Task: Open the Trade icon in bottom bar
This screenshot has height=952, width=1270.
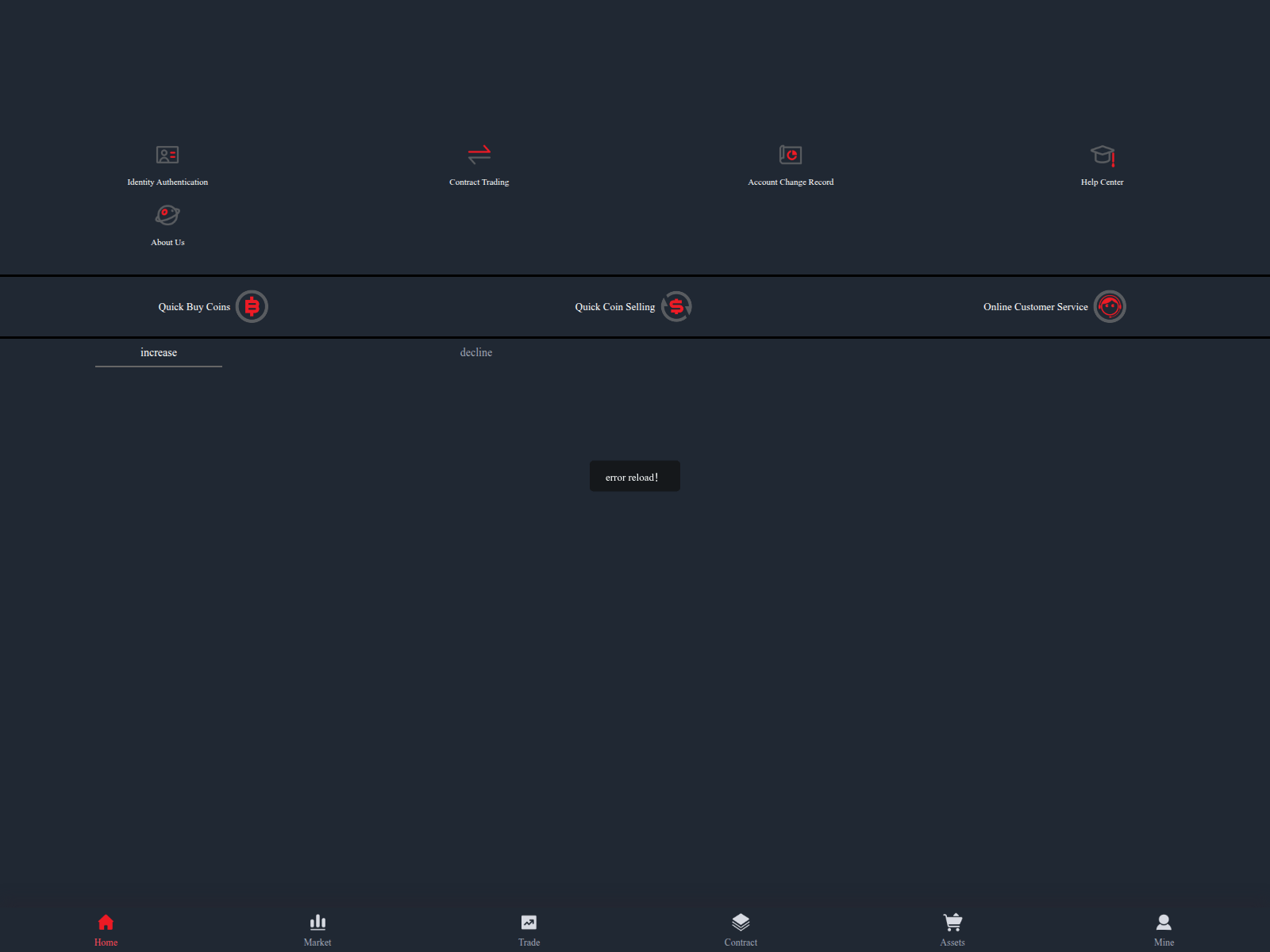Action: (x=529, y=922)
